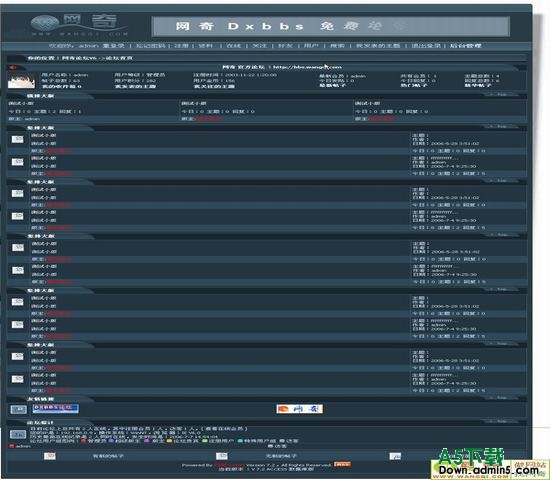Click the 有新的帖子 legend icon
Image resolution: width=550 pixels, height=480 pixels.
(x=50, y=456)
